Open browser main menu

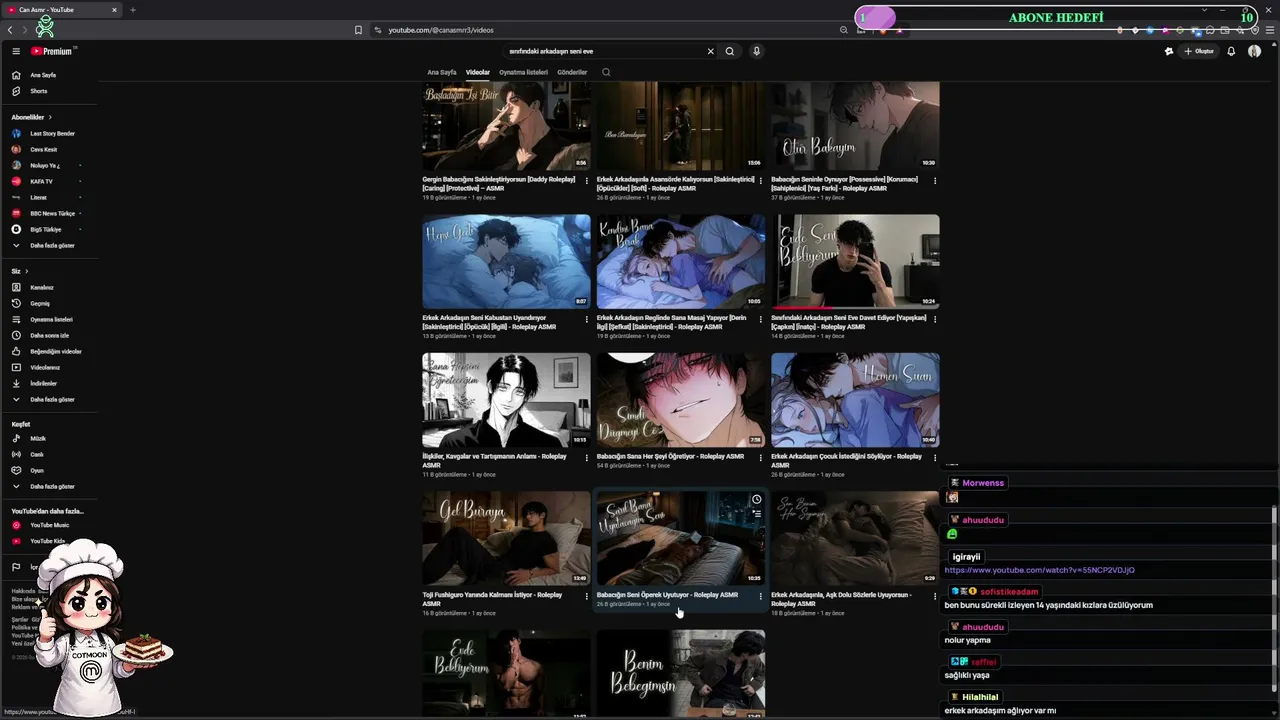tap(1270, 30)
